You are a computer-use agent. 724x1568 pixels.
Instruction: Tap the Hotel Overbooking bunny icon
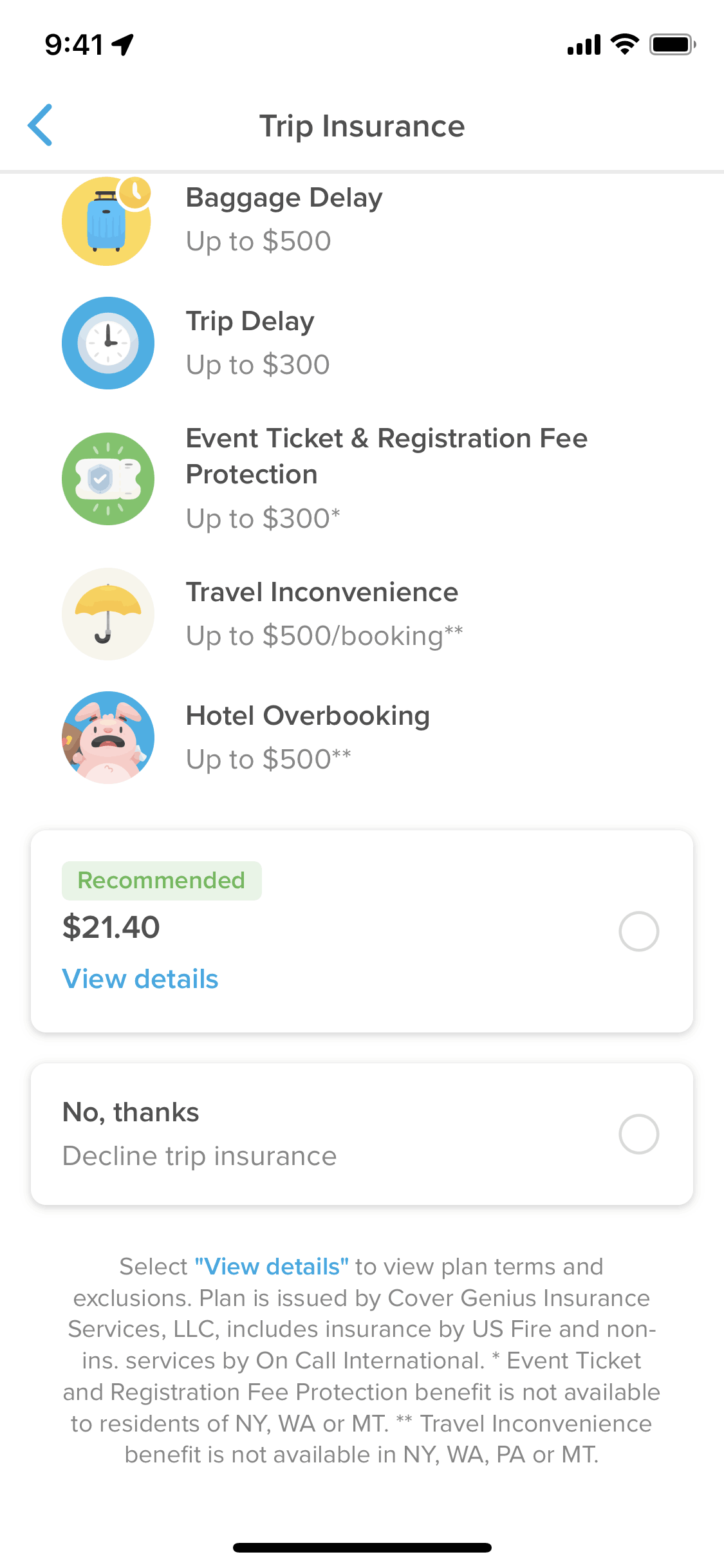(x=108, y=738)
